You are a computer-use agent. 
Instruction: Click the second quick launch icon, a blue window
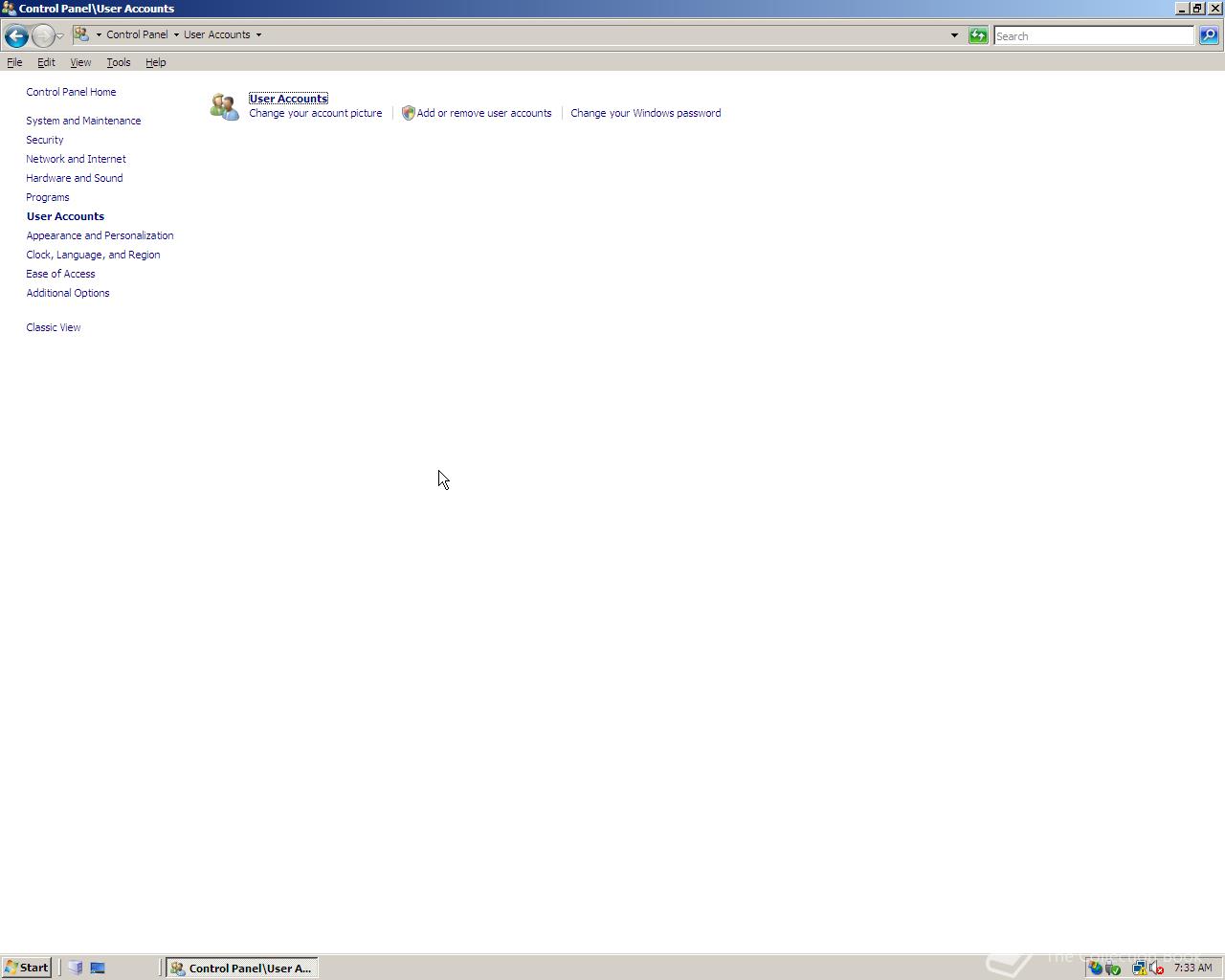(x=98, y=968)
